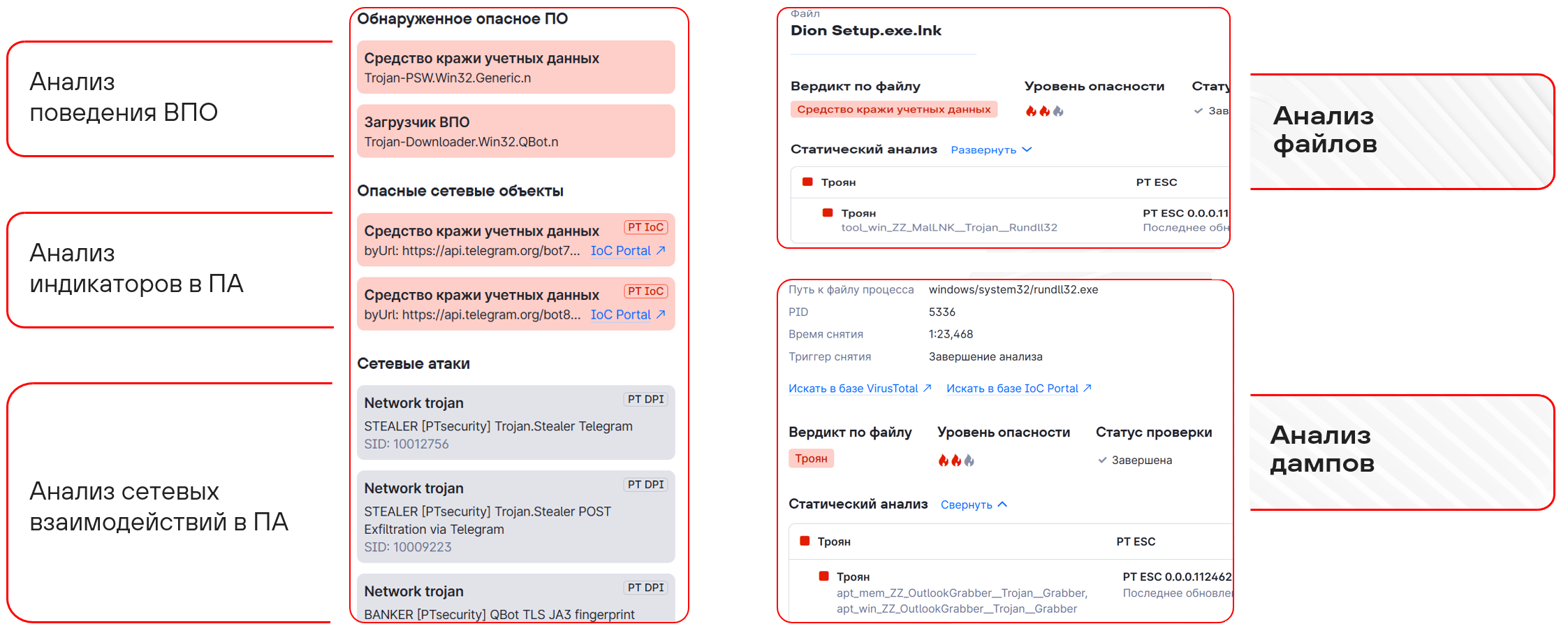Open the QBot TLS JA3 fingerprint card
Viewport: 1568px width, 631px height.
pos(515,598)
